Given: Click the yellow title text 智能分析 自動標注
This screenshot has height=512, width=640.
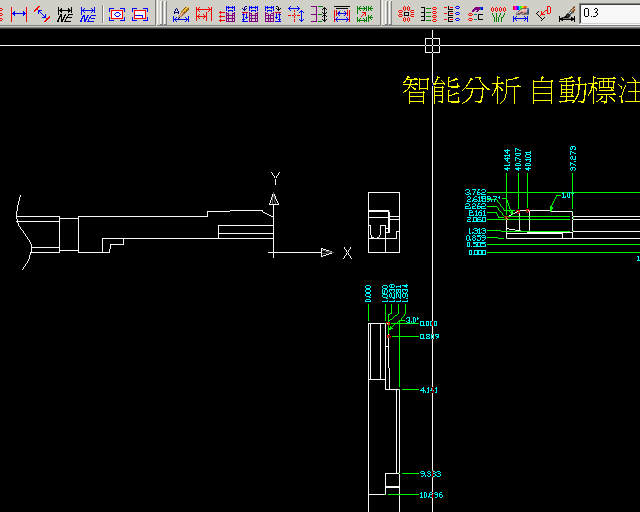Looking at the screenshot, I should coord(521,90).
